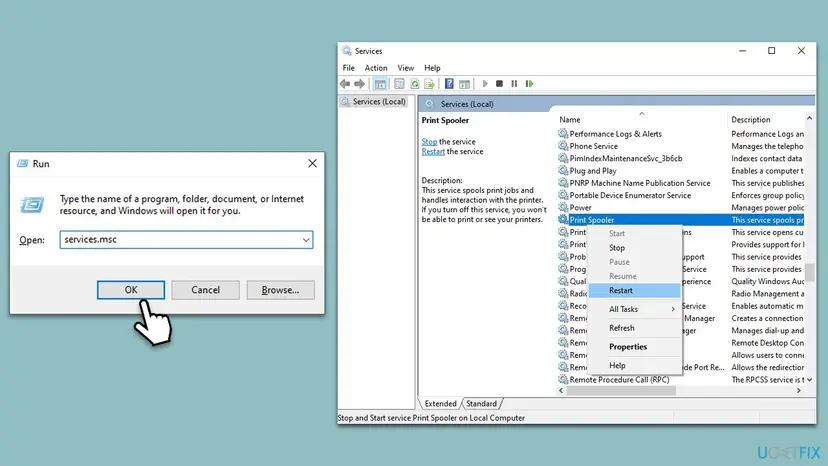The height and width of the screenshot is (466, 828).
Task: Choose Properties from the context menu
Action: (635, 347)
